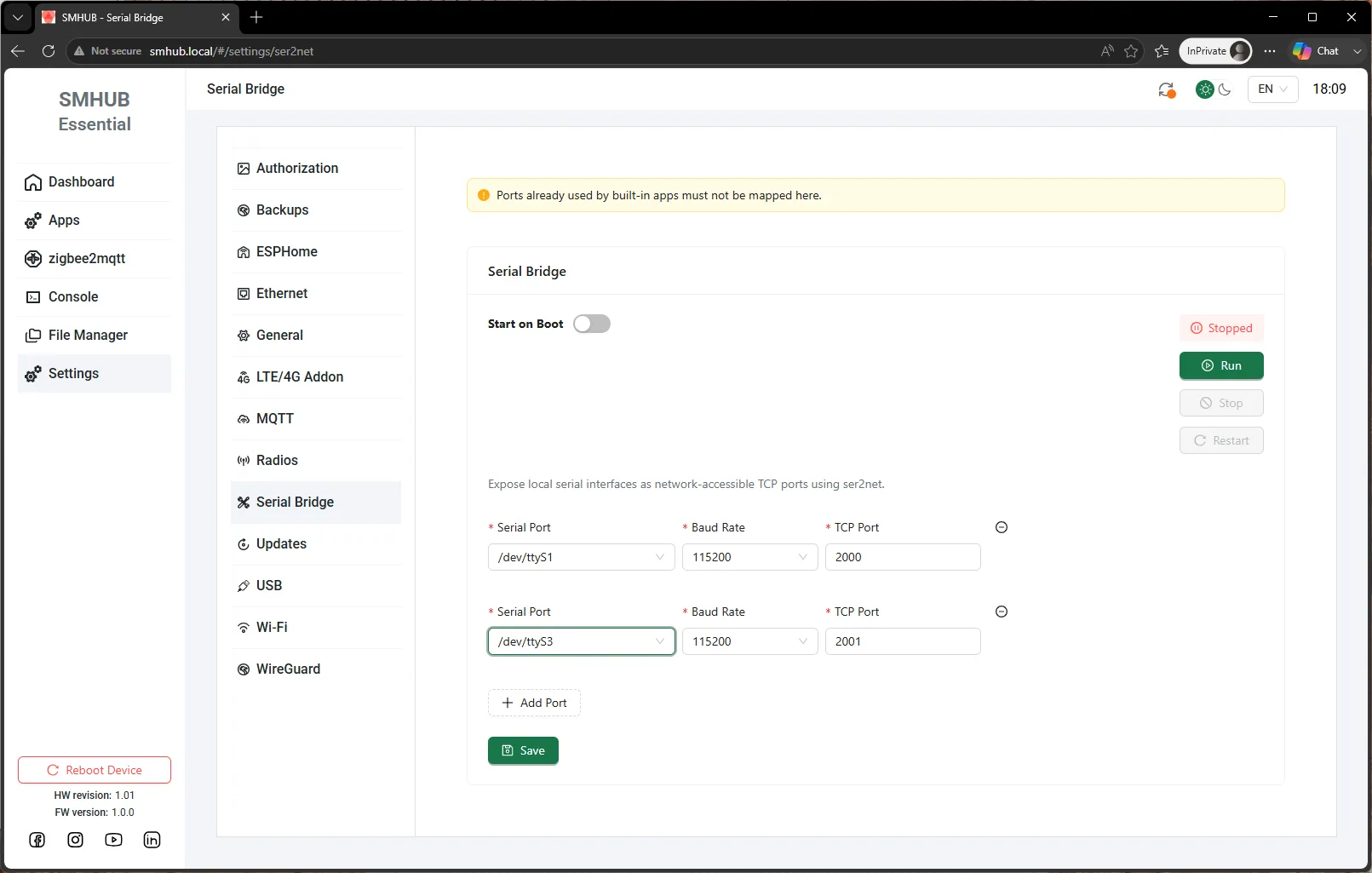Viewport: 1372px width, 873px height.
Task: Remove the port row with TCP 2001
Action: (1002, 612)
